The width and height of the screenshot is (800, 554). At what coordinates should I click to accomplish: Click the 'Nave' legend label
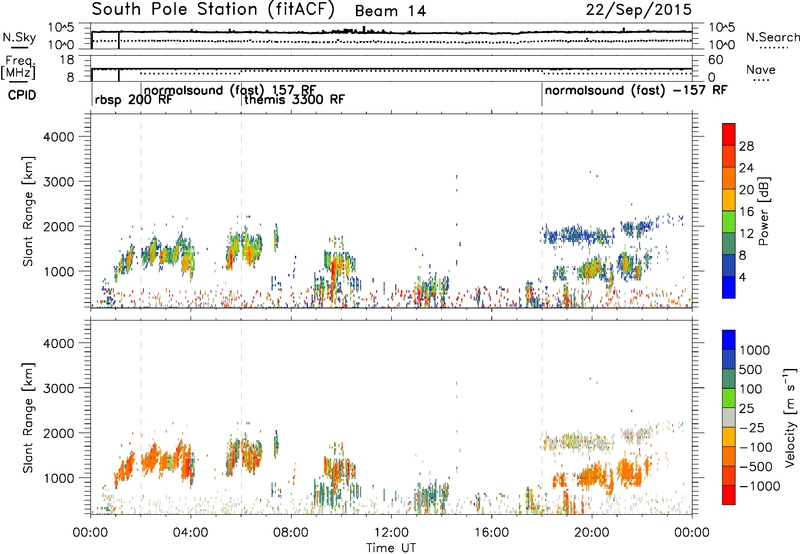pos(761,70)
